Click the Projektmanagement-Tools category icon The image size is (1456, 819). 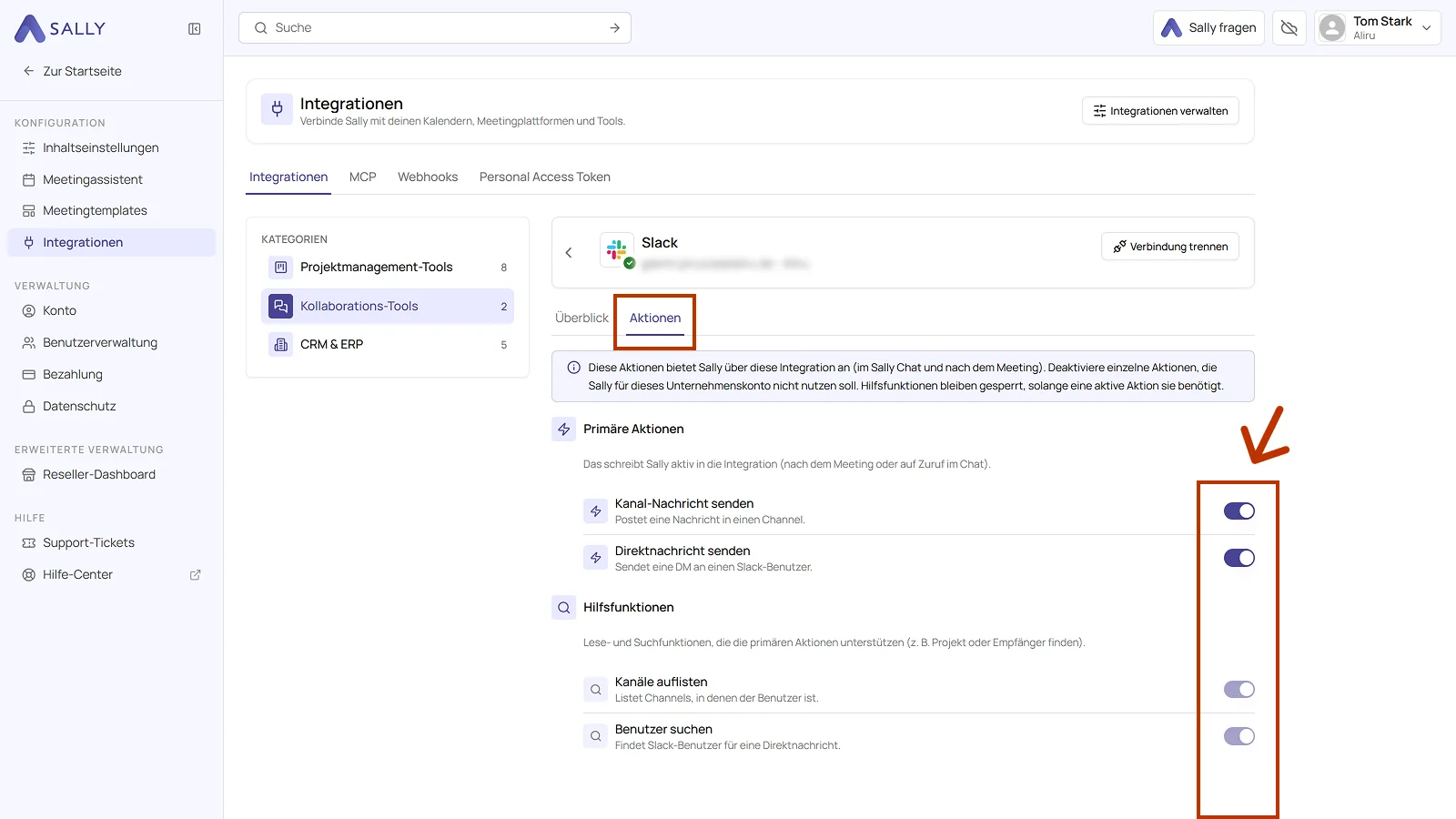(x=281, y=268)
